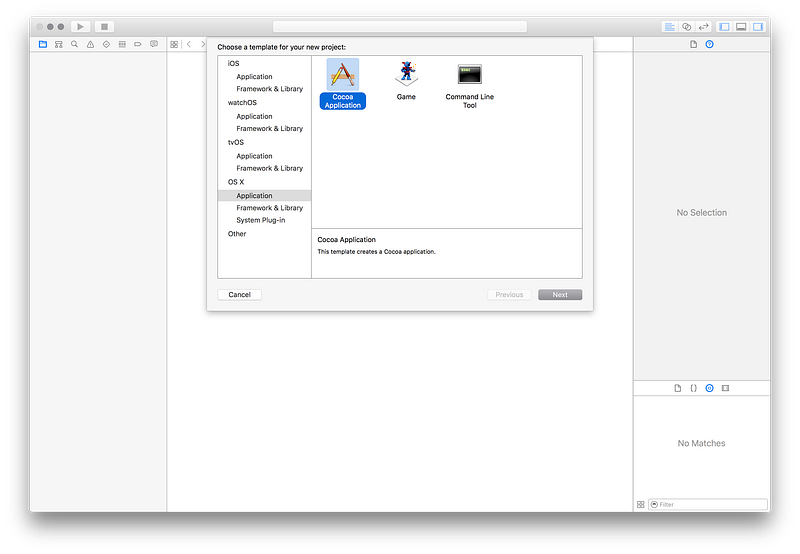Select the Command Line Tool template
Image resolution: width=800 pixels, height=554 pixels.
469,86
